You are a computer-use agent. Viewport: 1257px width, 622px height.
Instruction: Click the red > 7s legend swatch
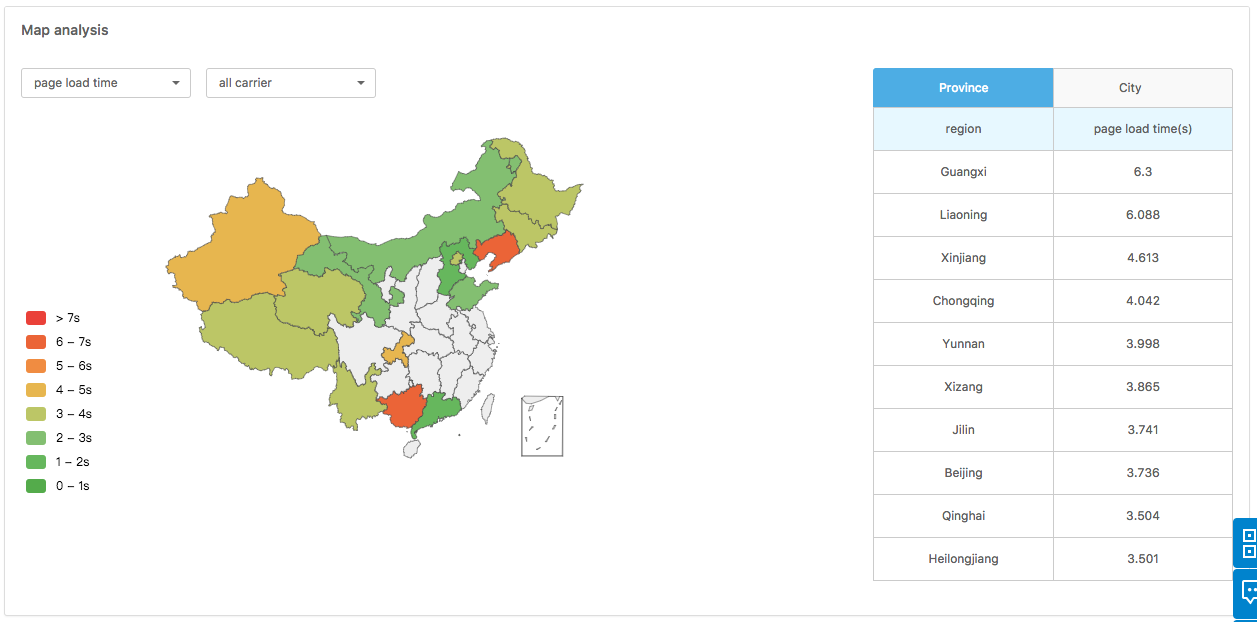(x=36, y=318)
